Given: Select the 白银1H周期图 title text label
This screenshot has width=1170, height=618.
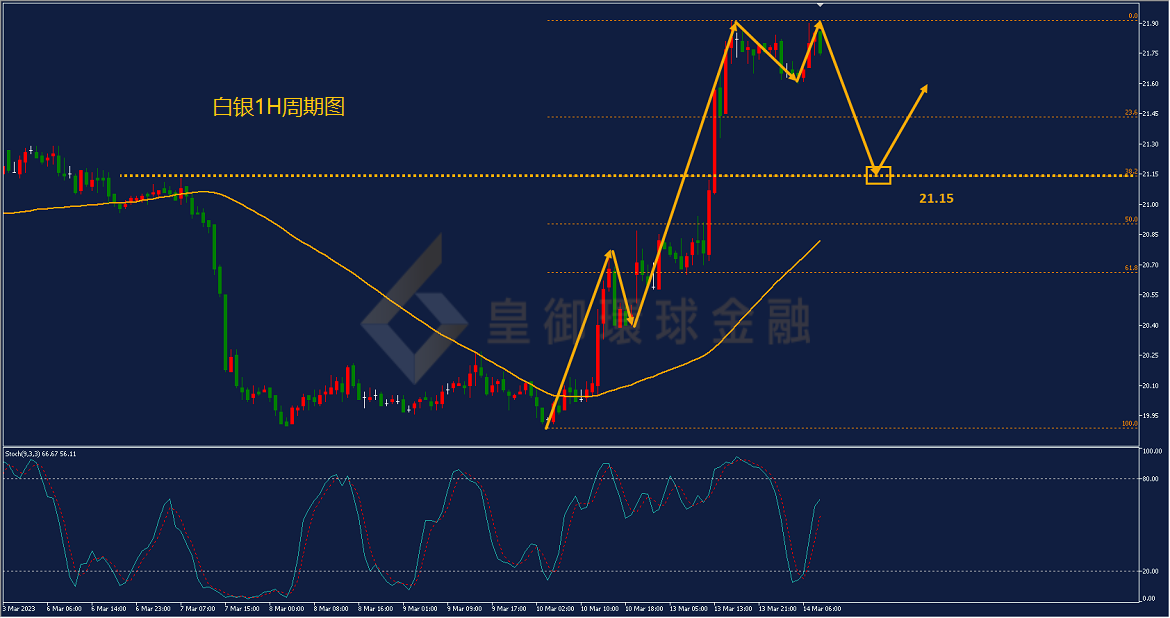Looking at the screenshot, I should [x=278, y=107].
